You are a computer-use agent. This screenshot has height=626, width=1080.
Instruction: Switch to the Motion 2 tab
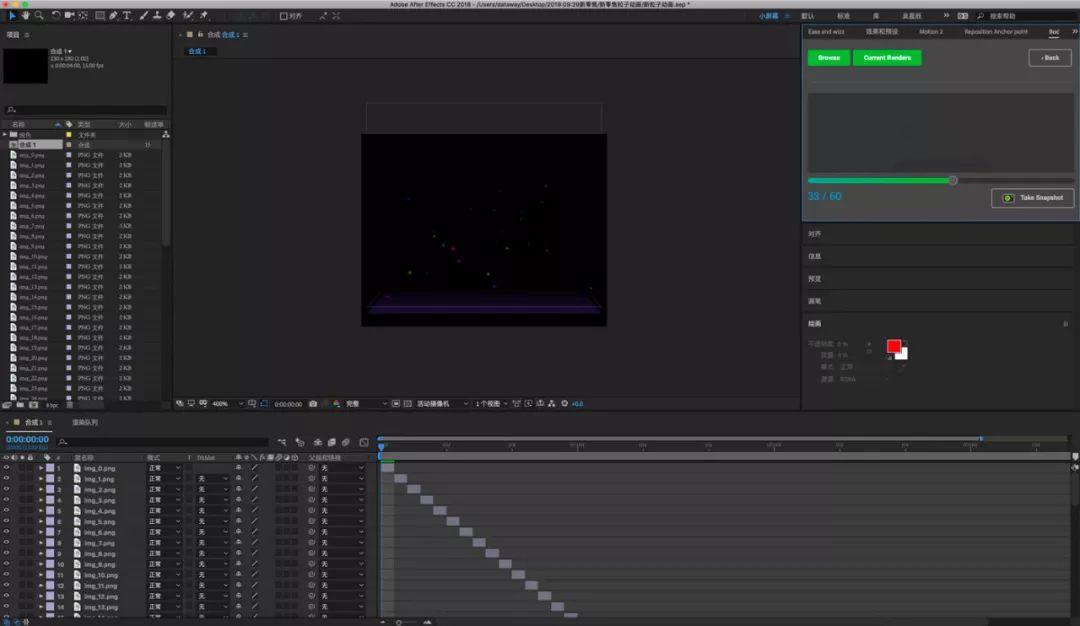[930, 32]
